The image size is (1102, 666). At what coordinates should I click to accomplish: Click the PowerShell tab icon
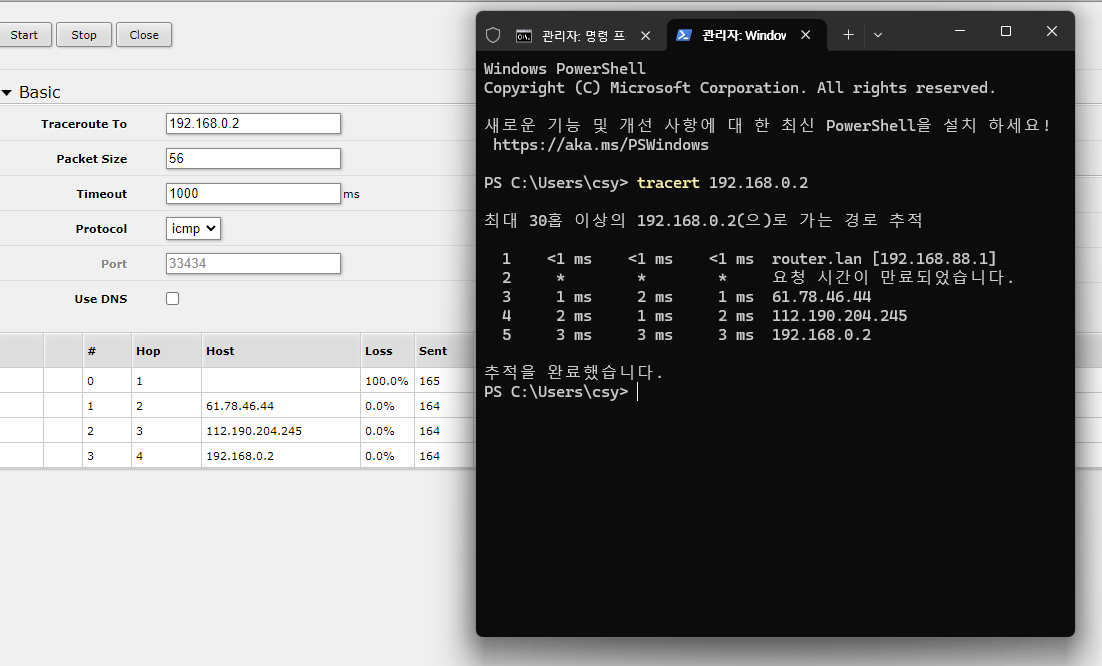pos(683,35)
